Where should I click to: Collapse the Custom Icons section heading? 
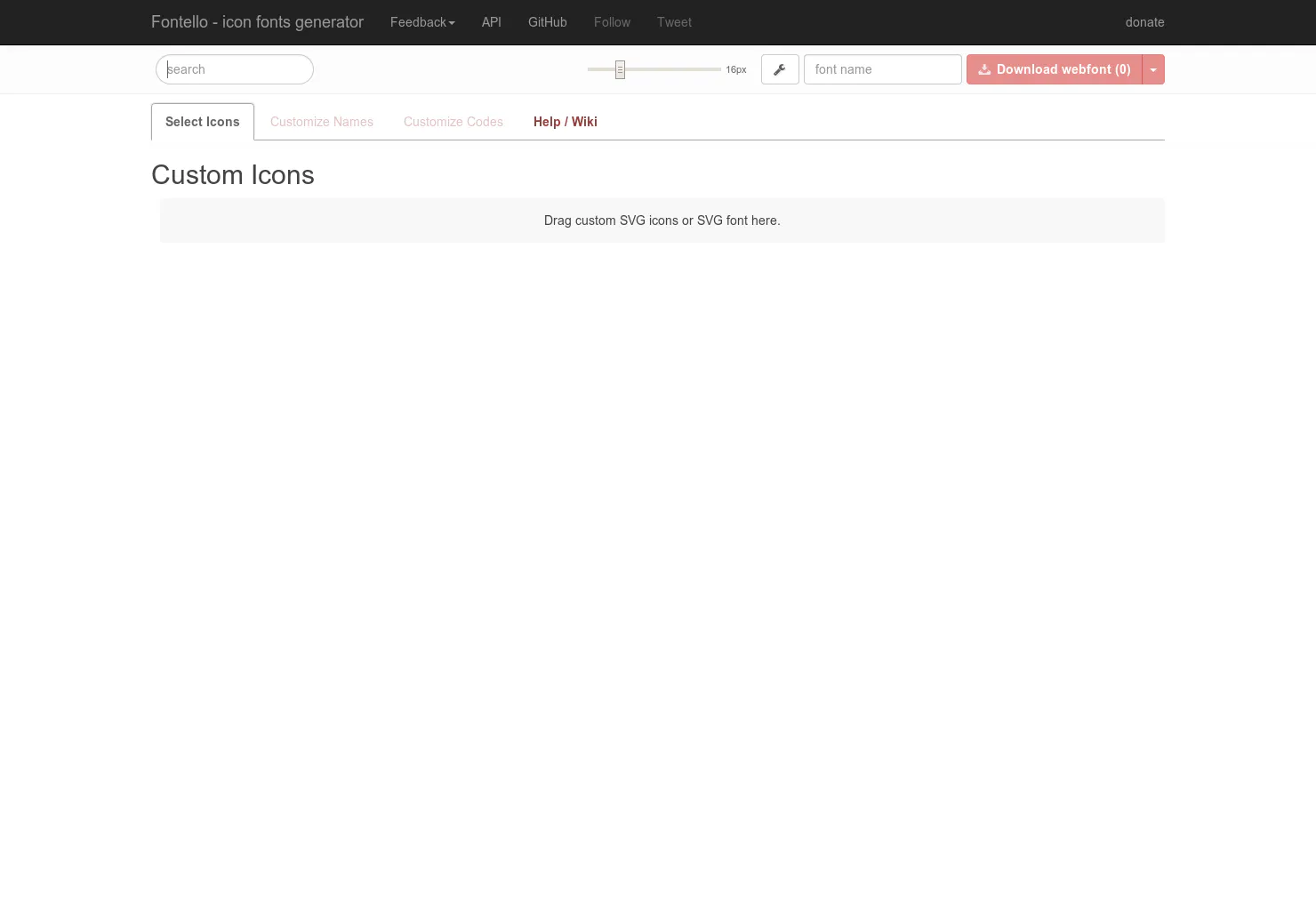[x=233, y=175]
